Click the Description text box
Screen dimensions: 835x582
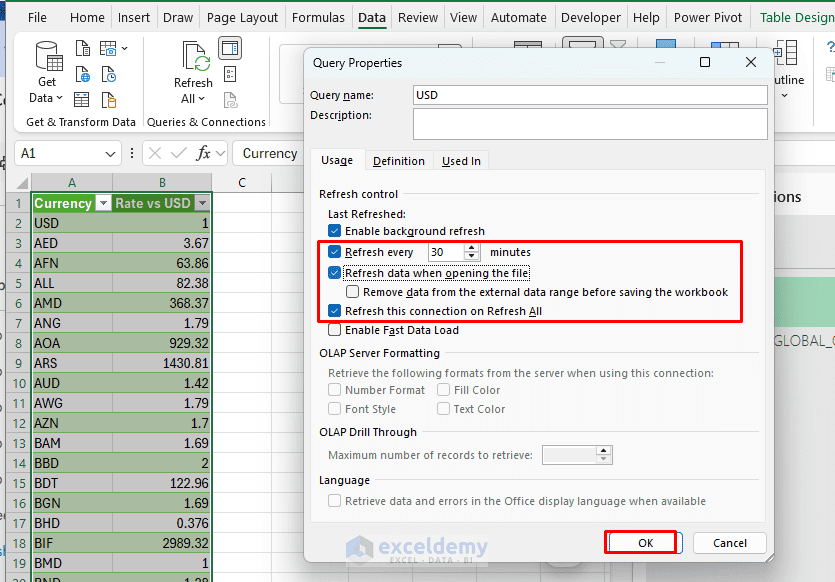[x=590, y=124]
